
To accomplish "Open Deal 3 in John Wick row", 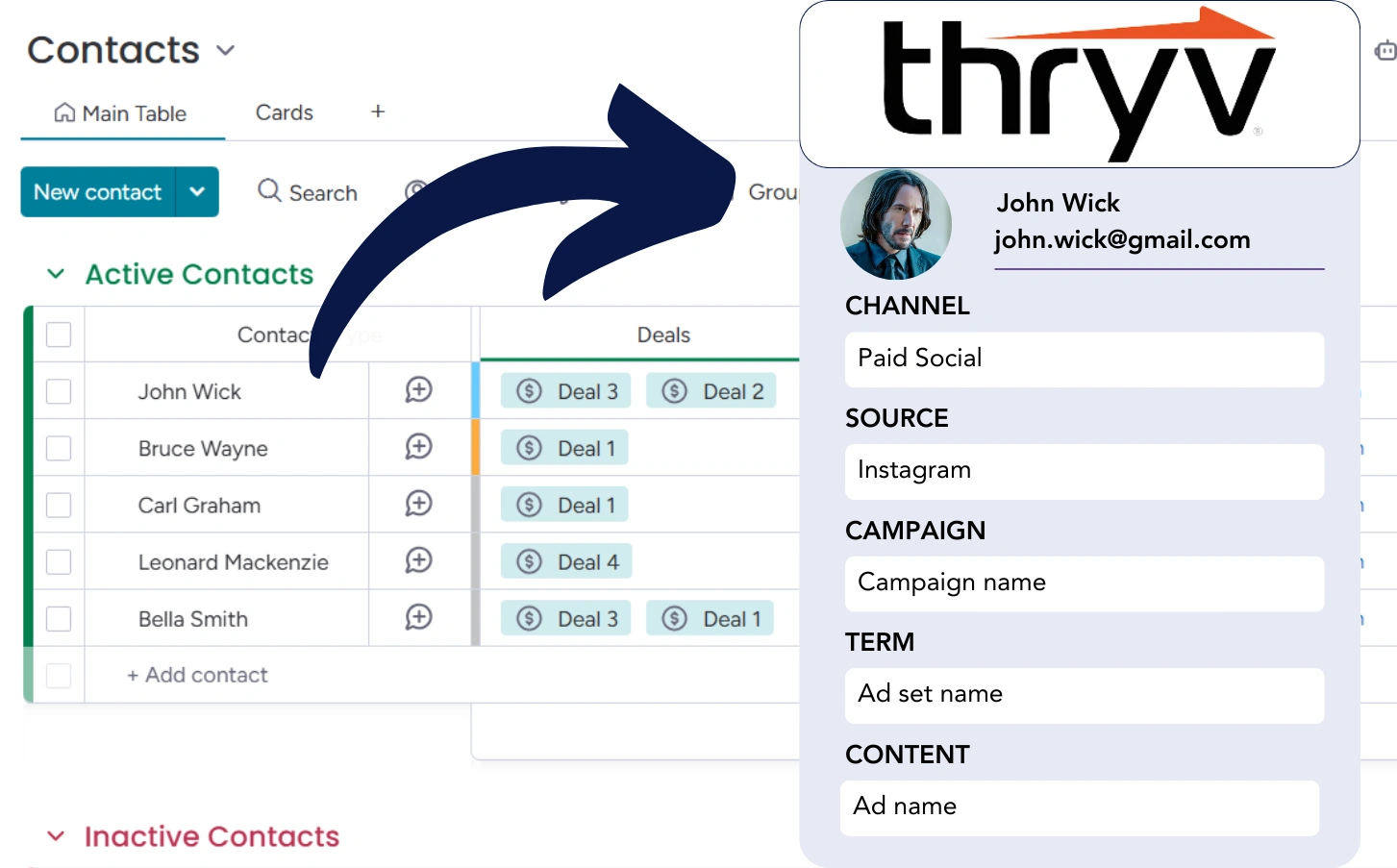I will click(566, 391).
